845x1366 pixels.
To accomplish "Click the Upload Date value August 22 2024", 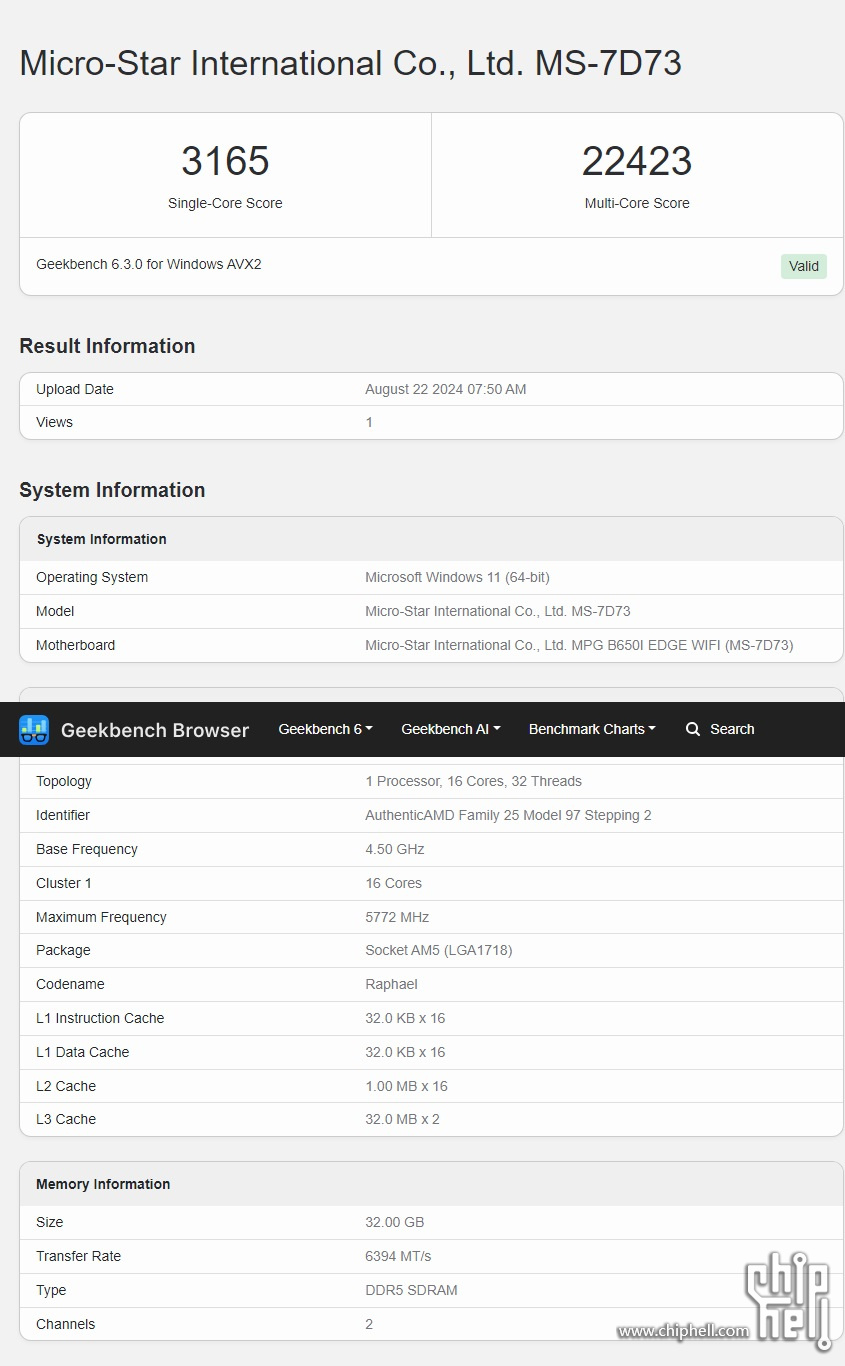I will tap(446, 389).
